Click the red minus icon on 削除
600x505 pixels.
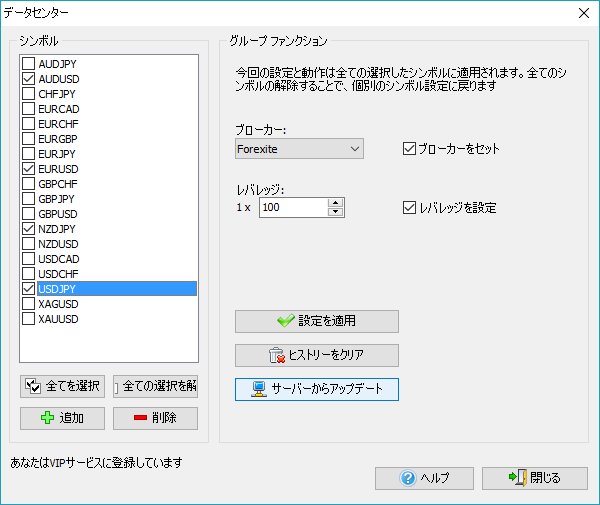tap(139, 418)
